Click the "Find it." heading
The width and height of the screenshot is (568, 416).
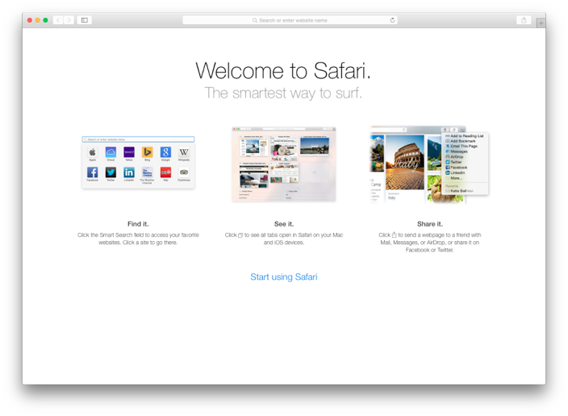(x=138, y=224)
